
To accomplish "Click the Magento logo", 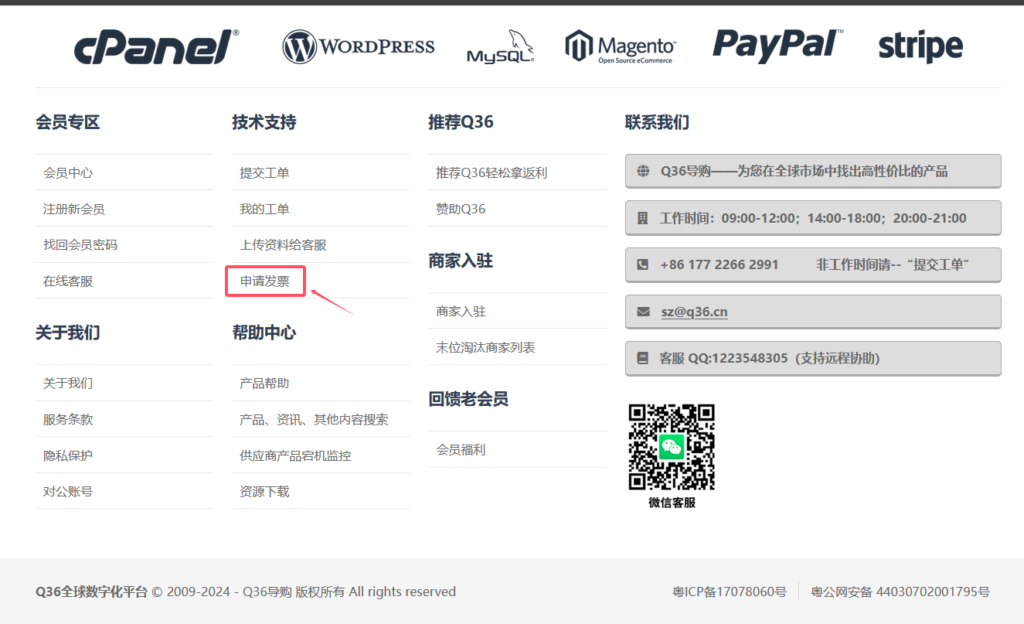I will point(620,46).
